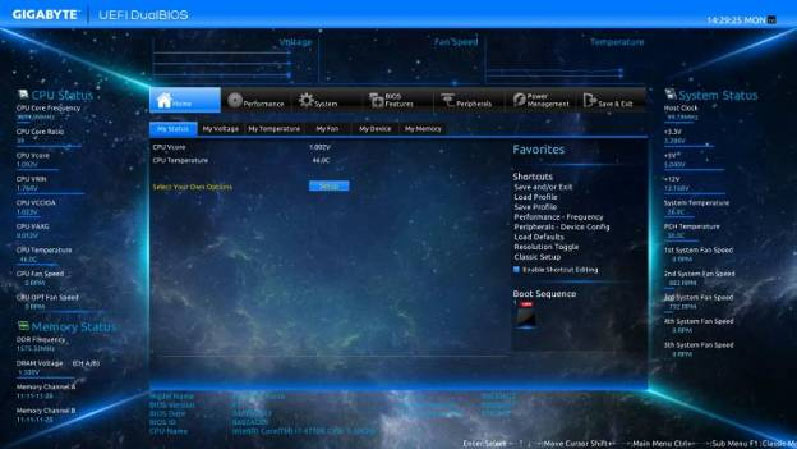This screenshot has height=449, width=797.
Task: Choose the Resolution Toggle shortcut
Action: (546, 247)
